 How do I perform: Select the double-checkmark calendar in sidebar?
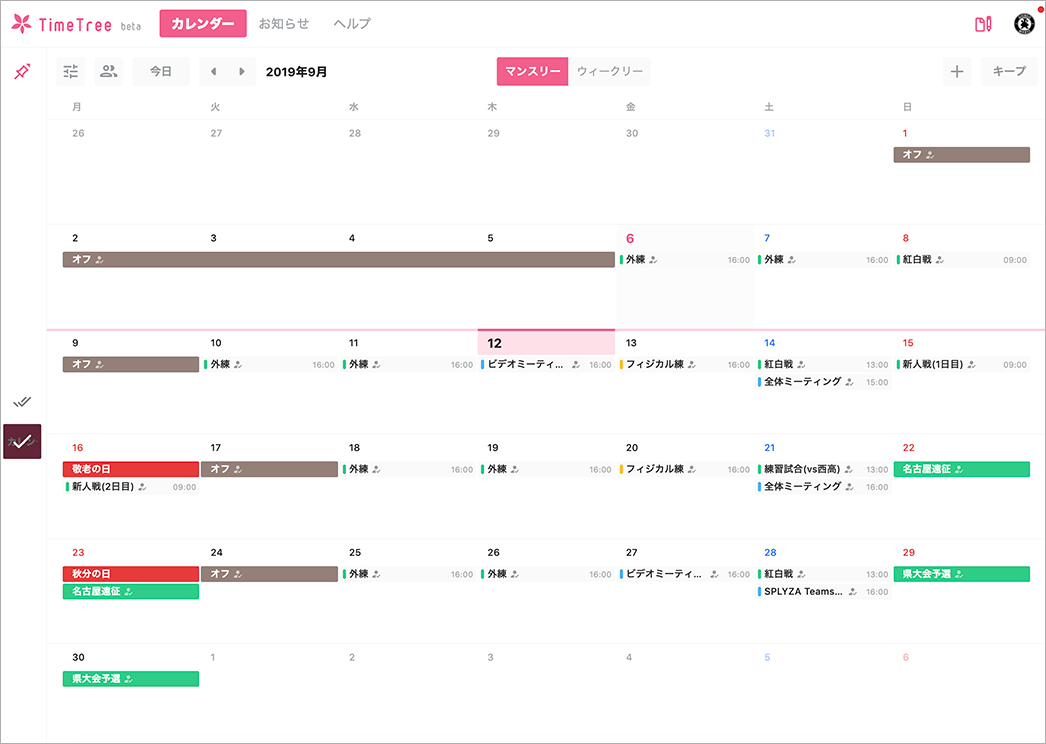[22, 401]
